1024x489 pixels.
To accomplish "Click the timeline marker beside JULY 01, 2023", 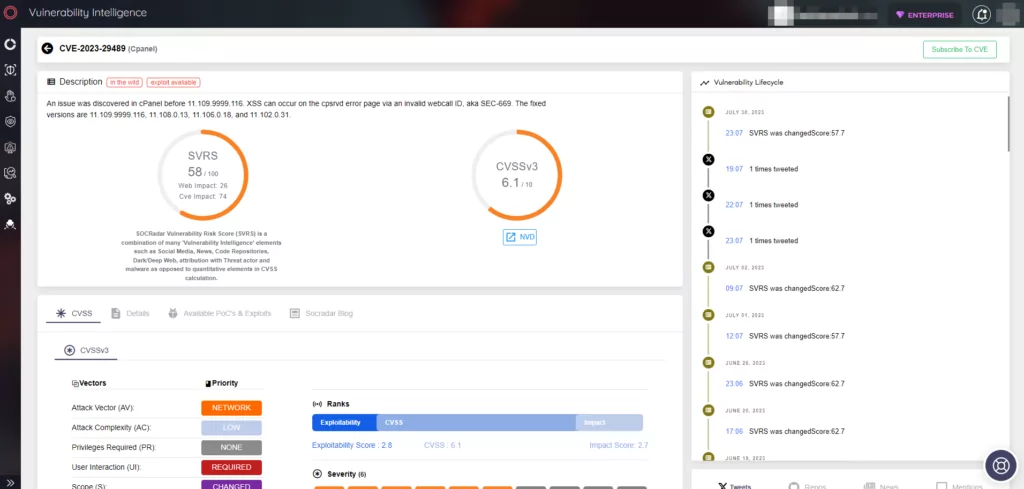I will 708,315.
